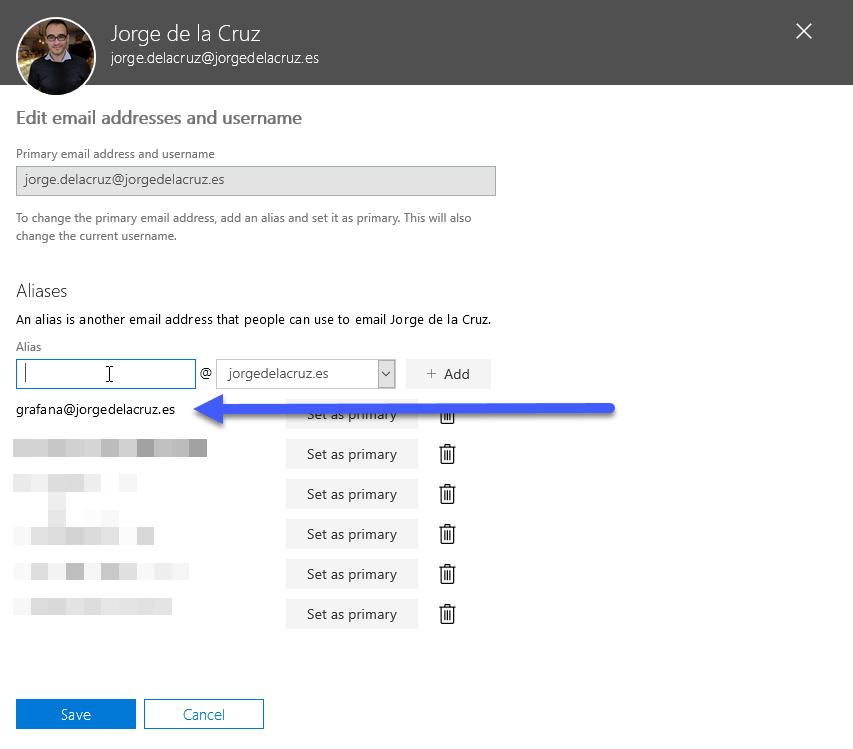Set the fourth alias as primary
Viewport: 853px width, 749px height.
(x=352, y=534)
